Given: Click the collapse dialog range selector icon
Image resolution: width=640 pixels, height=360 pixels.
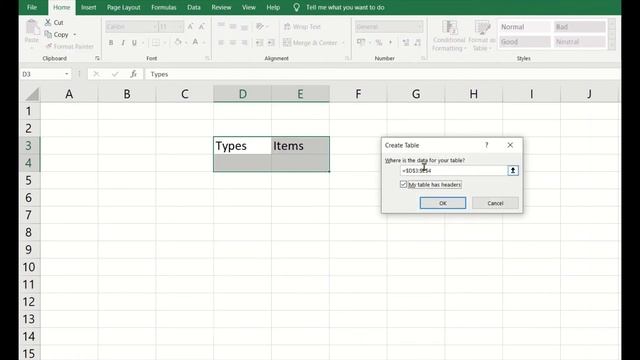Looking at the screenshot, I should click(x=513, y=171).
